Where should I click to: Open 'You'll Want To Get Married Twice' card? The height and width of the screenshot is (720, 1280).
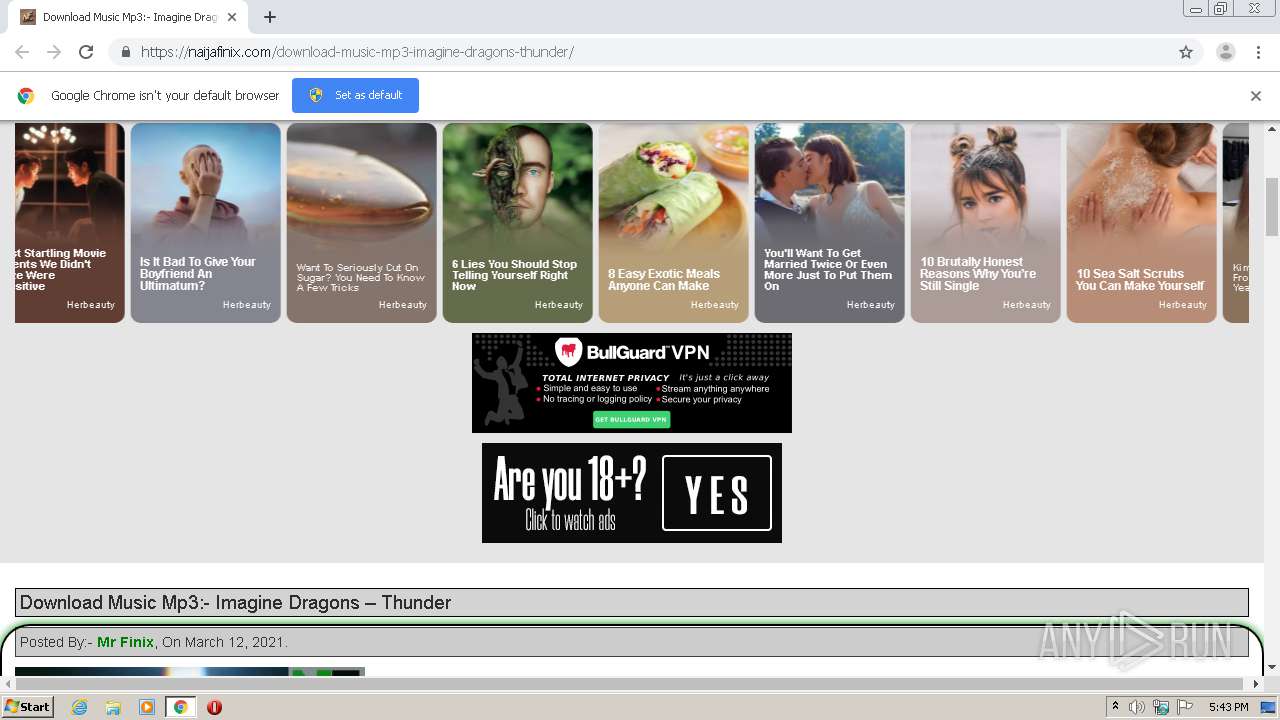point(830,223)
